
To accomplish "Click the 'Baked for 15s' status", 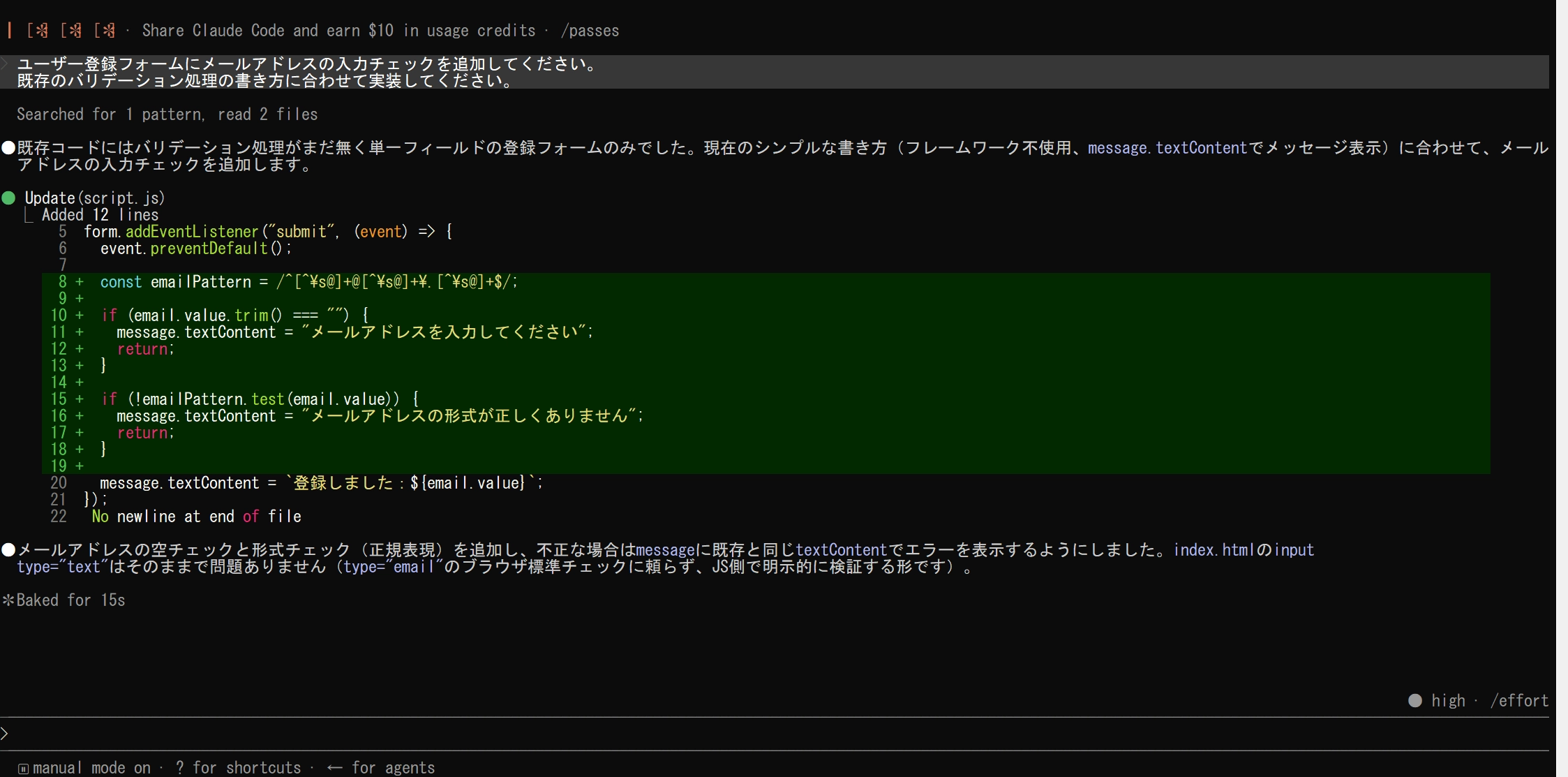I will point(70,600).
